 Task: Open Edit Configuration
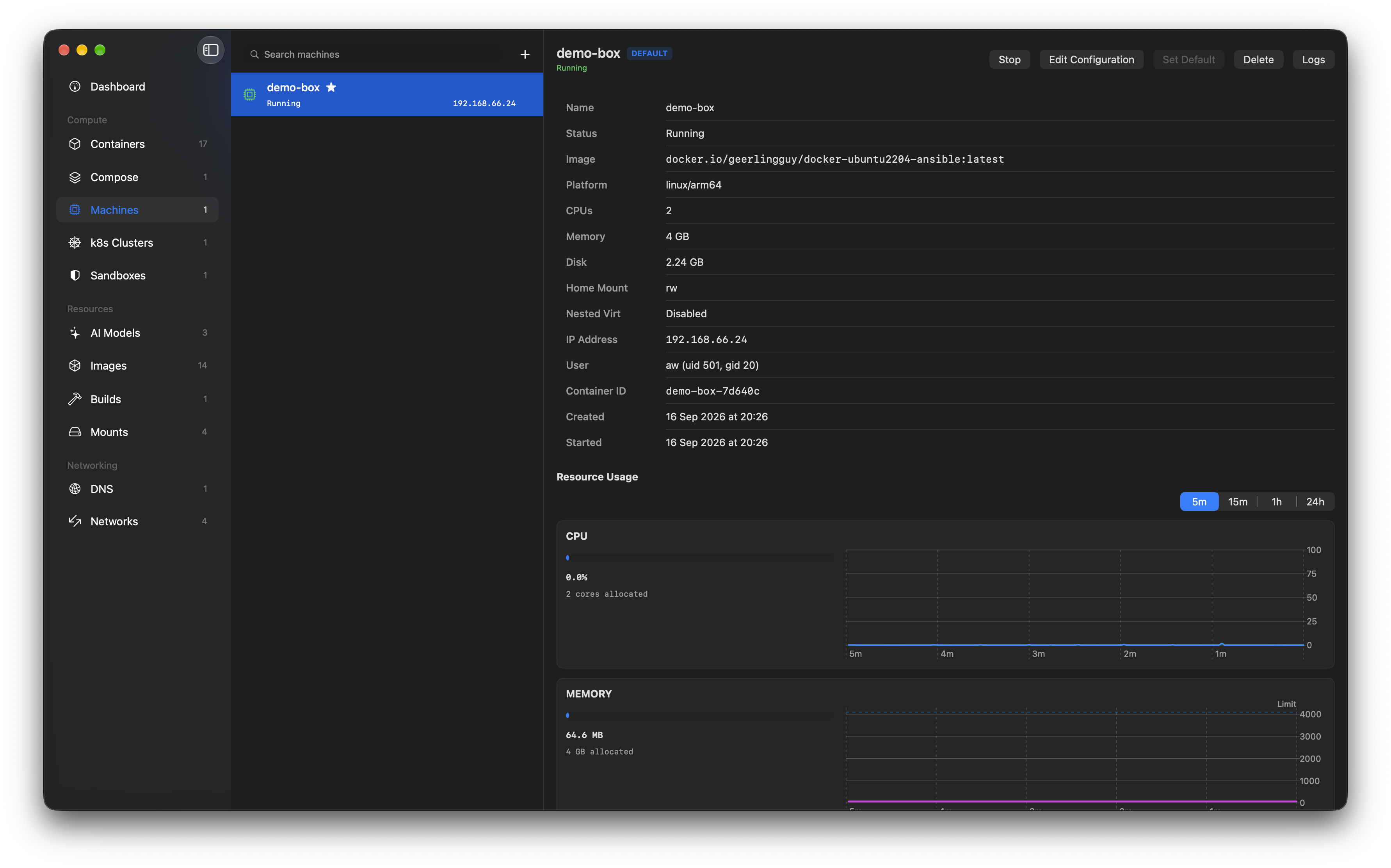click(x=1091, y=60)
